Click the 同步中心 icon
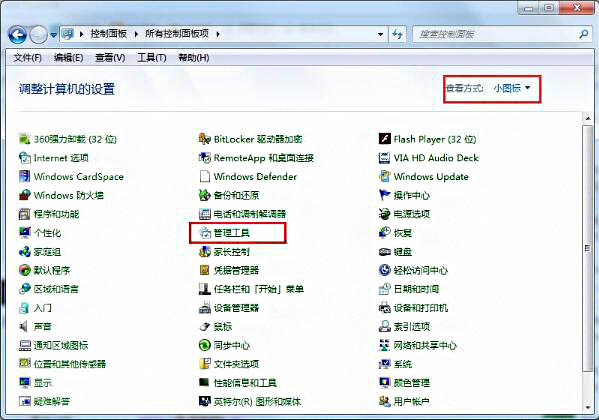The width and height of the screenshot is (599, 420). click(205, 345)
